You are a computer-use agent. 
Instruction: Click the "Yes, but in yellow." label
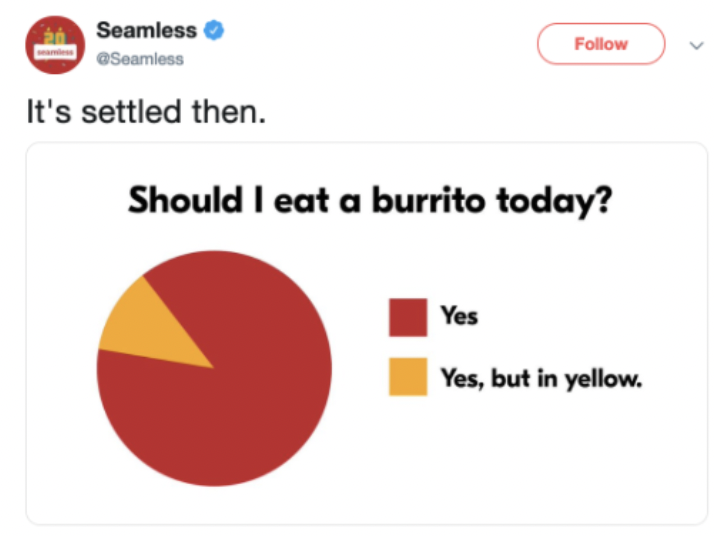(x=541, y=378)
